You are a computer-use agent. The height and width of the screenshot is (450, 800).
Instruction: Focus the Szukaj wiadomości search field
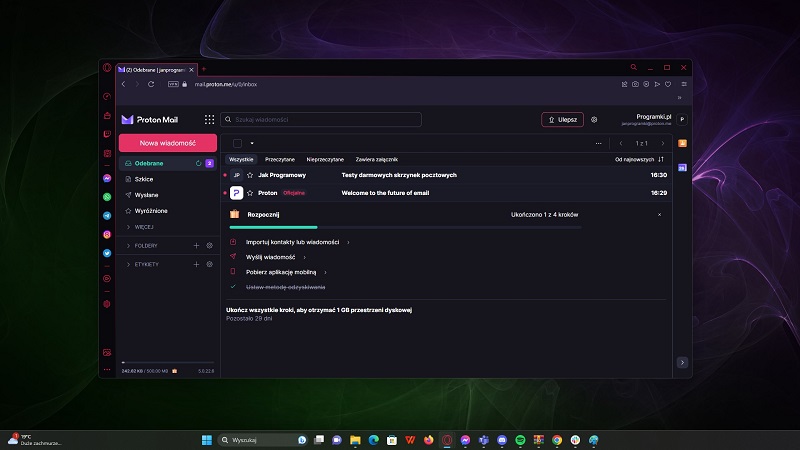click(x=321, y=119)
